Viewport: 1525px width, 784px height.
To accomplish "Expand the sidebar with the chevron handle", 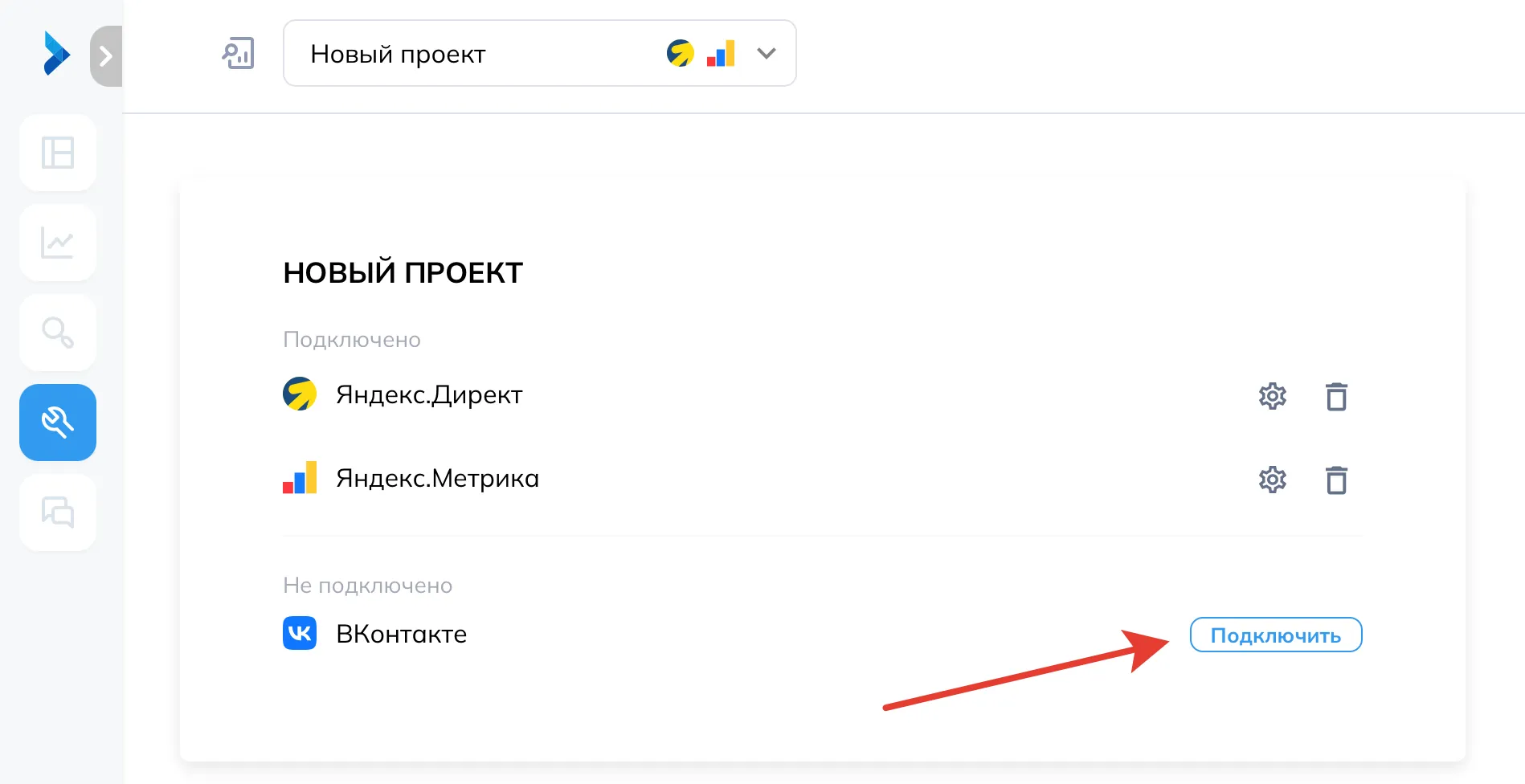I will coord(106,55).
